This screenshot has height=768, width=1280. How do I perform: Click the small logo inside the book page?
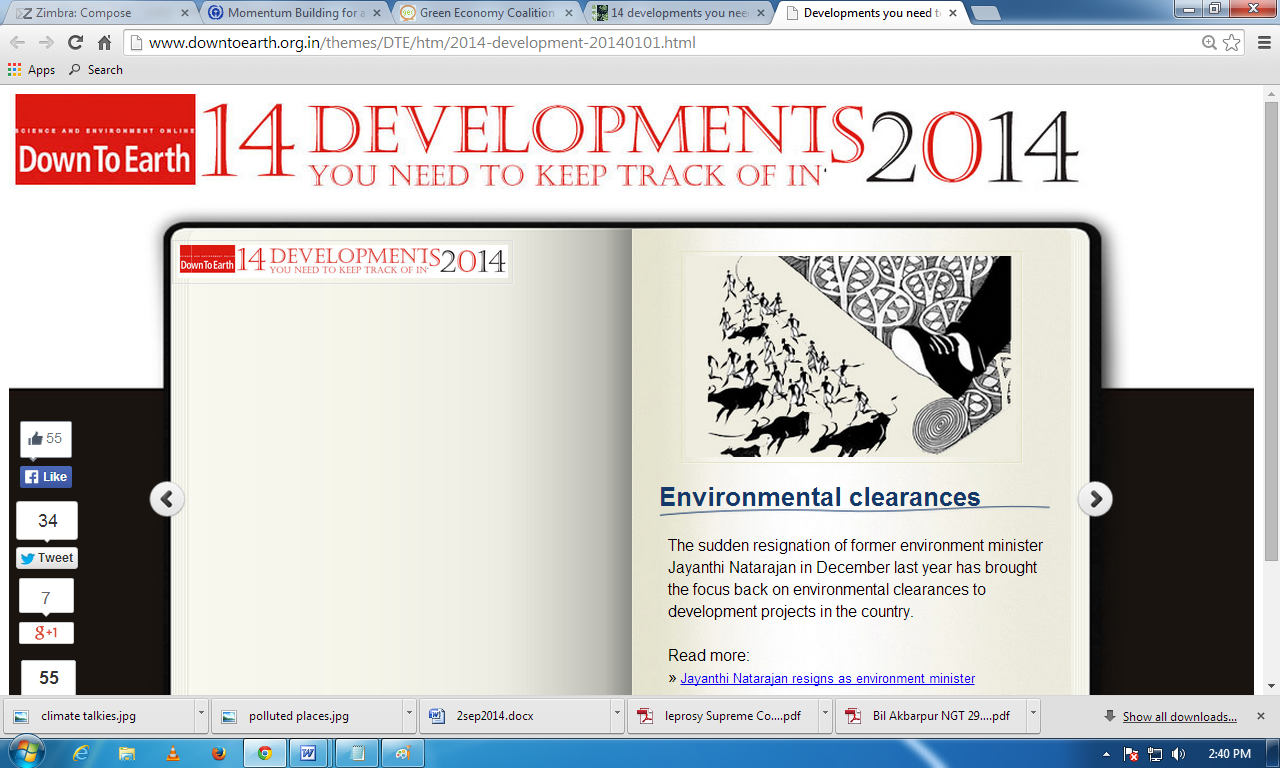pos(342,261)
